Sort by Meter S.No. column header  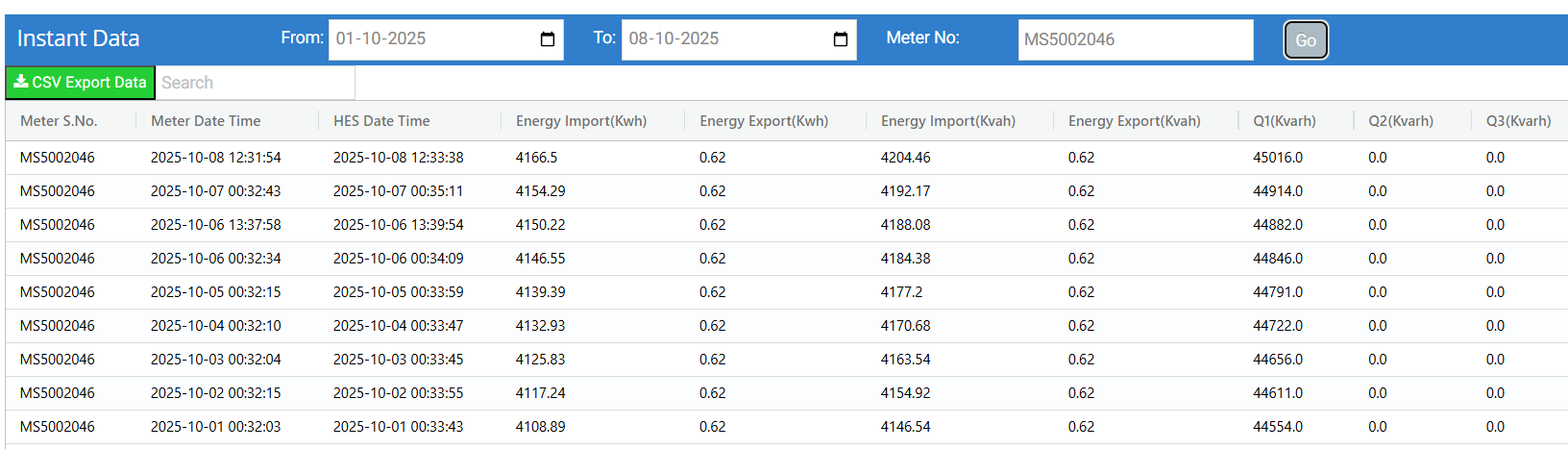point(59,121)
